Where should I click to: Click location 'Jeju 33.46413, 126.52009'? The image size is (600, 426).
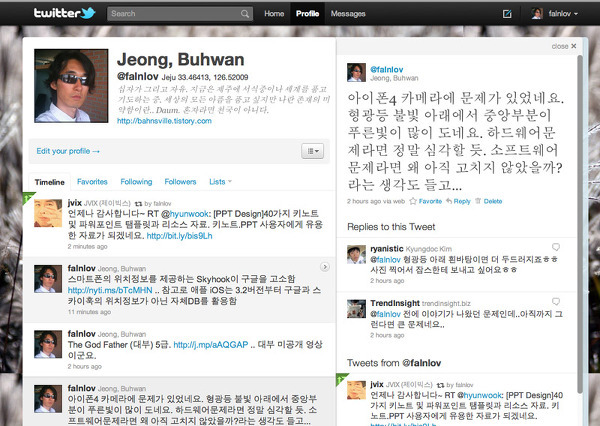click(x=205, y=77)
